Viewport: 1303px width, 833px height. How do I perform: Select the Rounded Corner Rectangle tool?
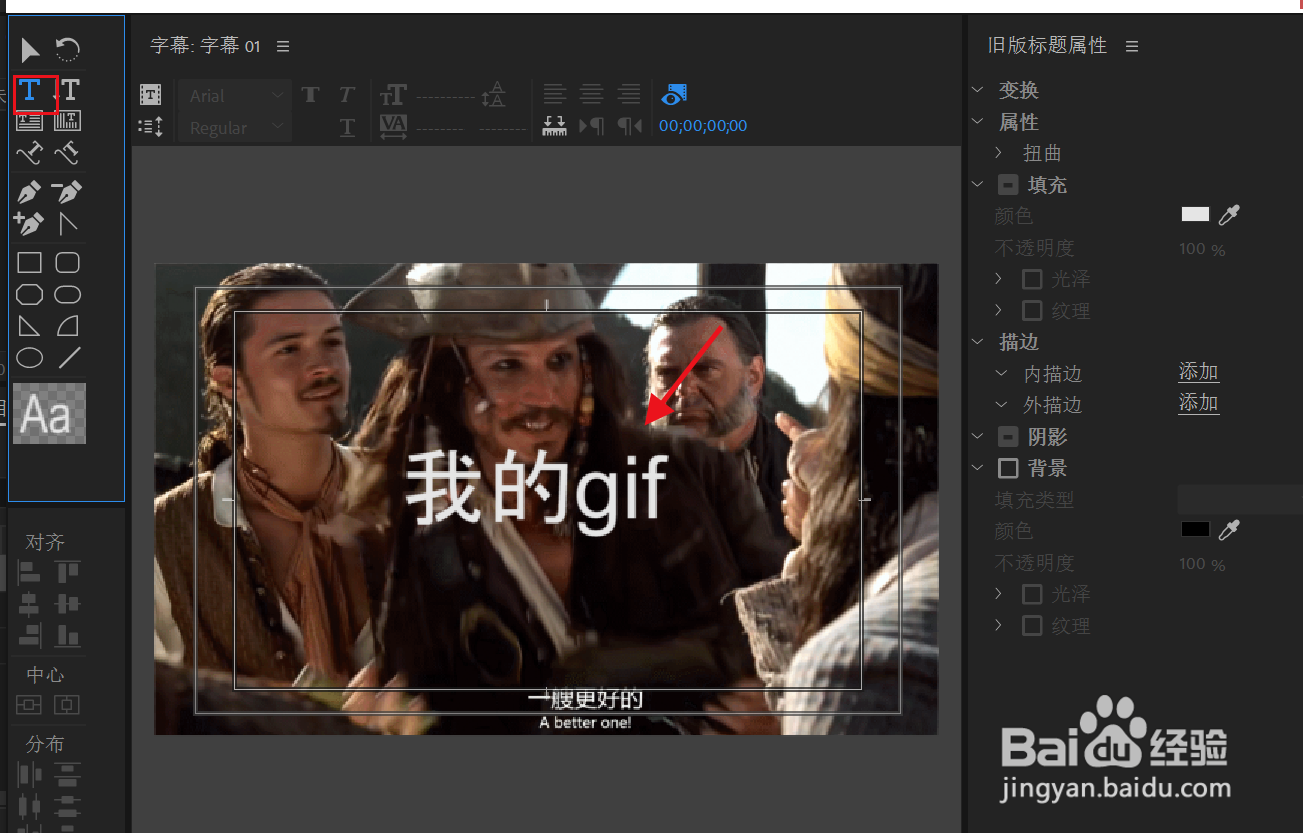point(67,263)
